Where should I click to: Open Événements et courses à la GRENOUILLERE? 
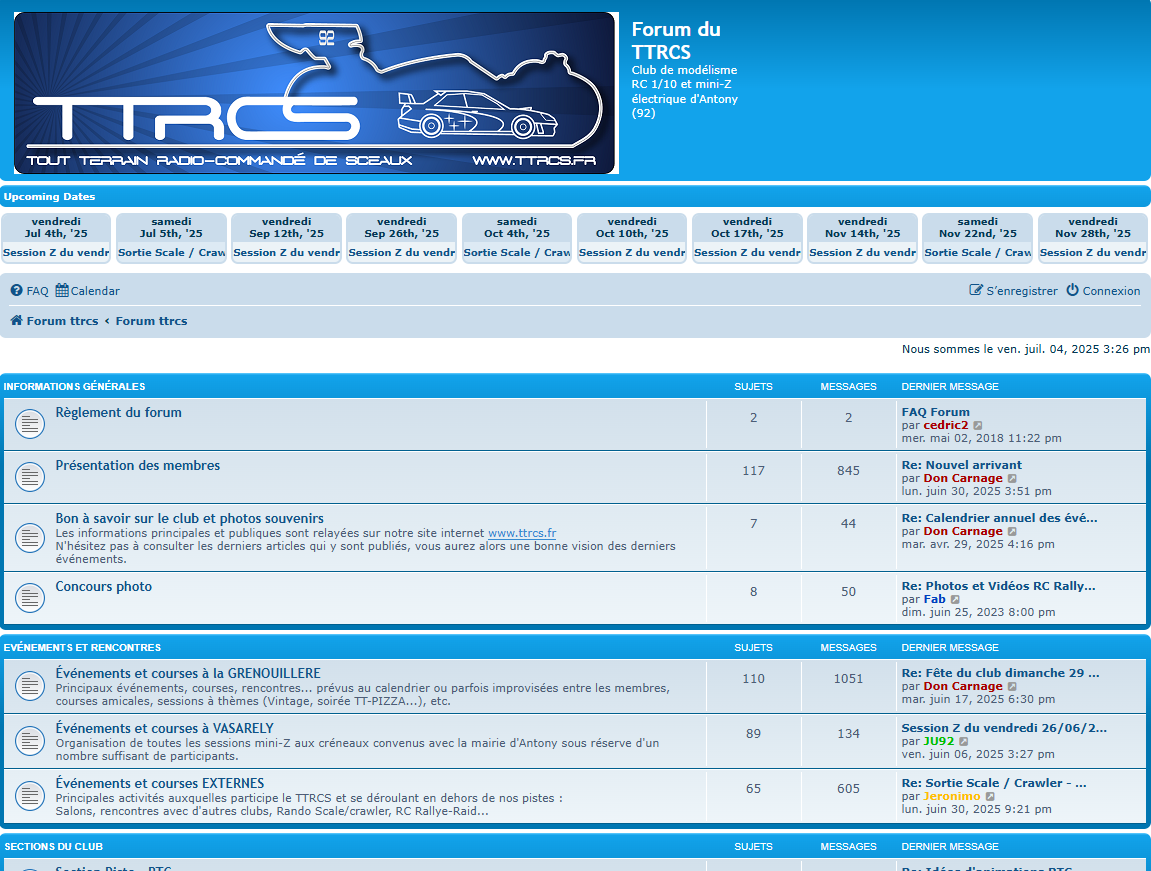(188, 673)
